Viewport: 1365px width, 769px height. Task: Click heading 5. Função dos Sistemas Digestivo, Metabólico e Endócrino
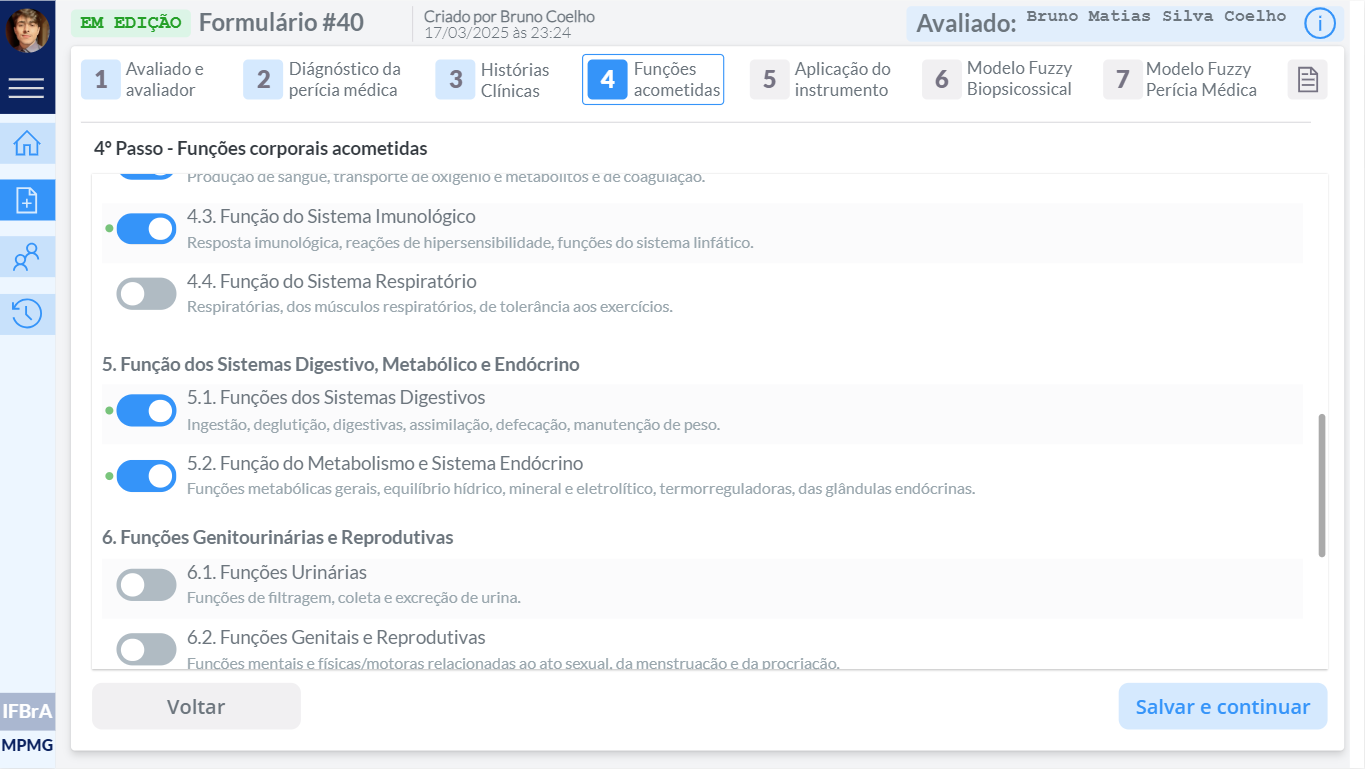(341, 365)
